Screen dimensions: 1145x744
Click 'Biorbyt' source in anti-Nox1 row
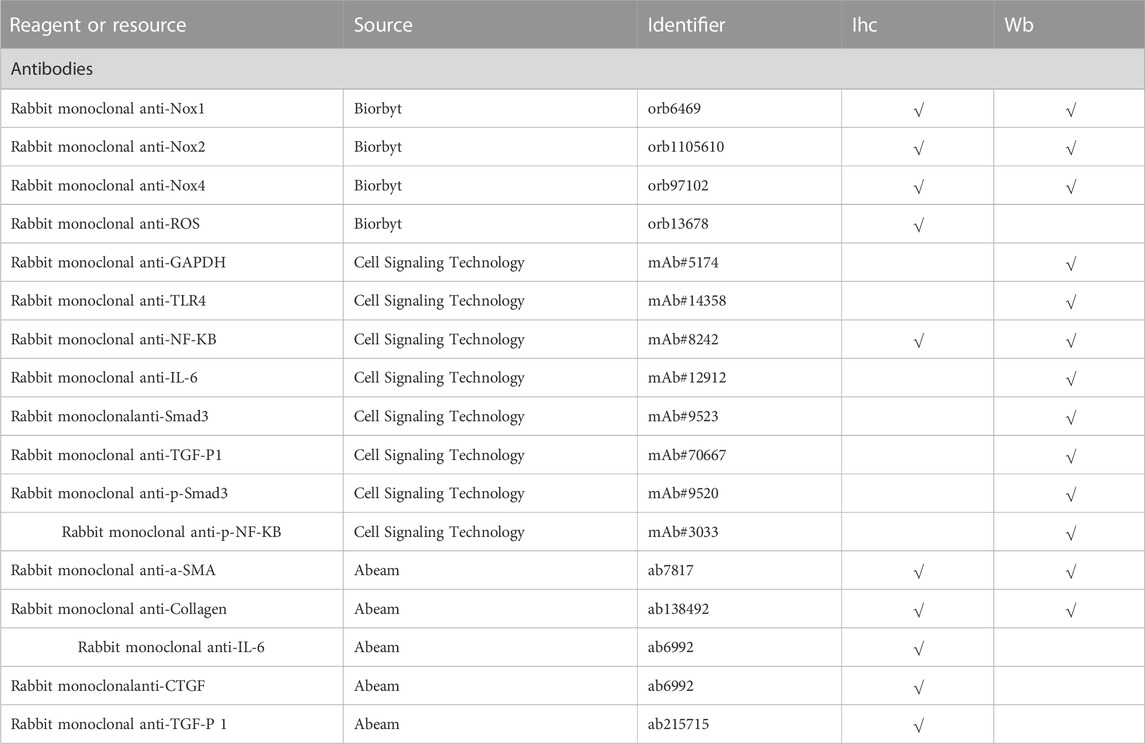[x=378, y=109]
